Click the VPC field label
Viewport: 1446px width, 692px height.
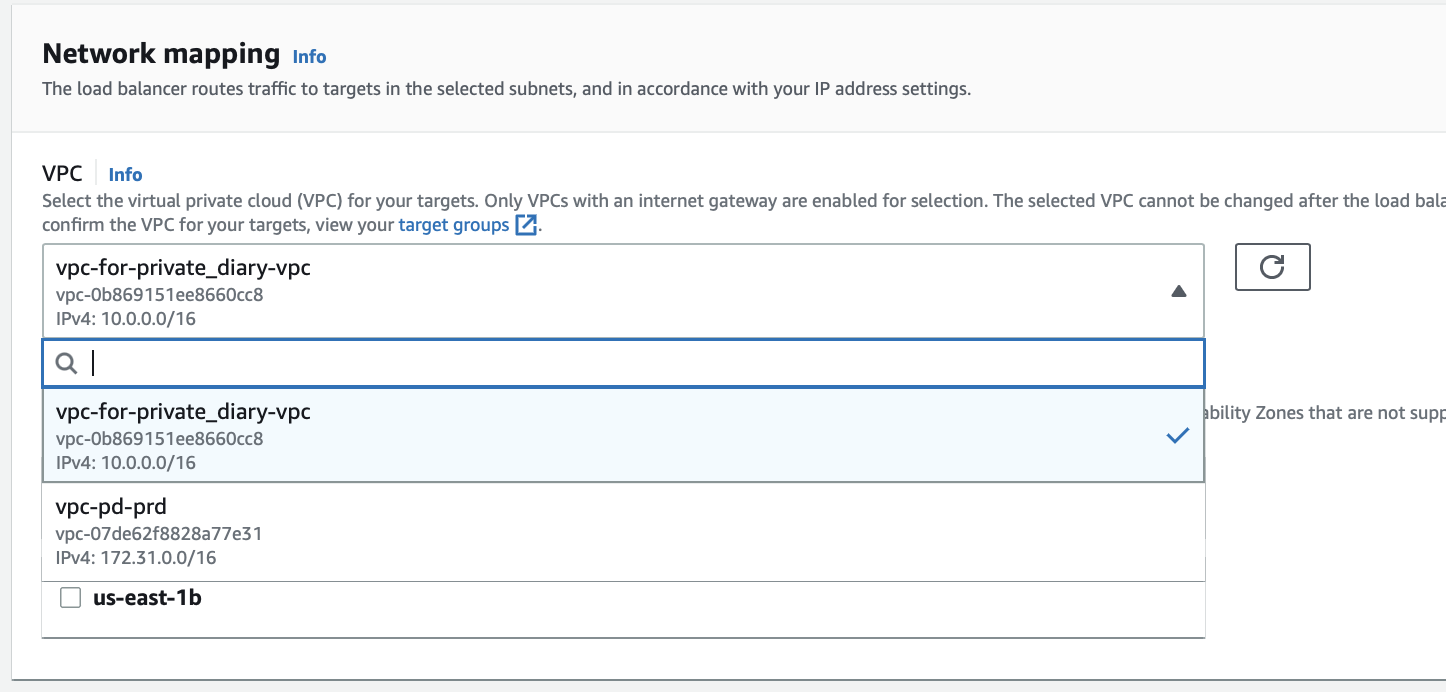click(62, 173)
